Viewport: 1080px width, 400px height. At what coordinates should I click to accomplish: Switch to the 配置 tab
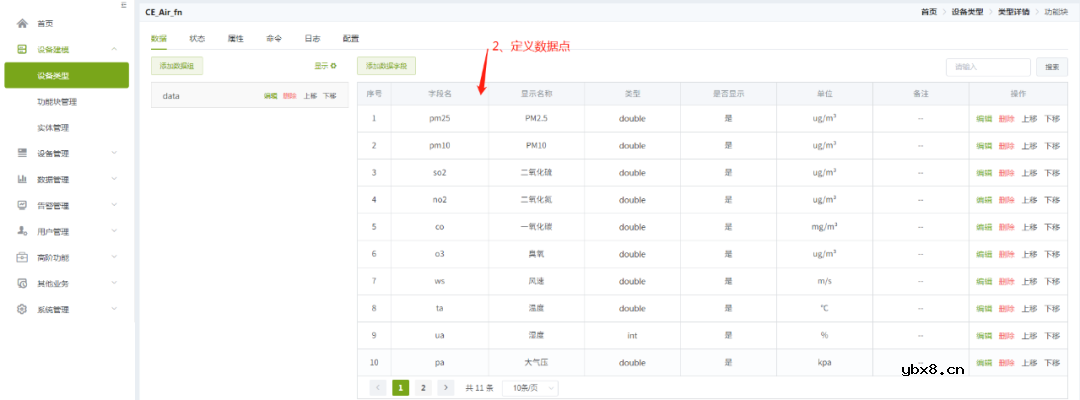351,39
